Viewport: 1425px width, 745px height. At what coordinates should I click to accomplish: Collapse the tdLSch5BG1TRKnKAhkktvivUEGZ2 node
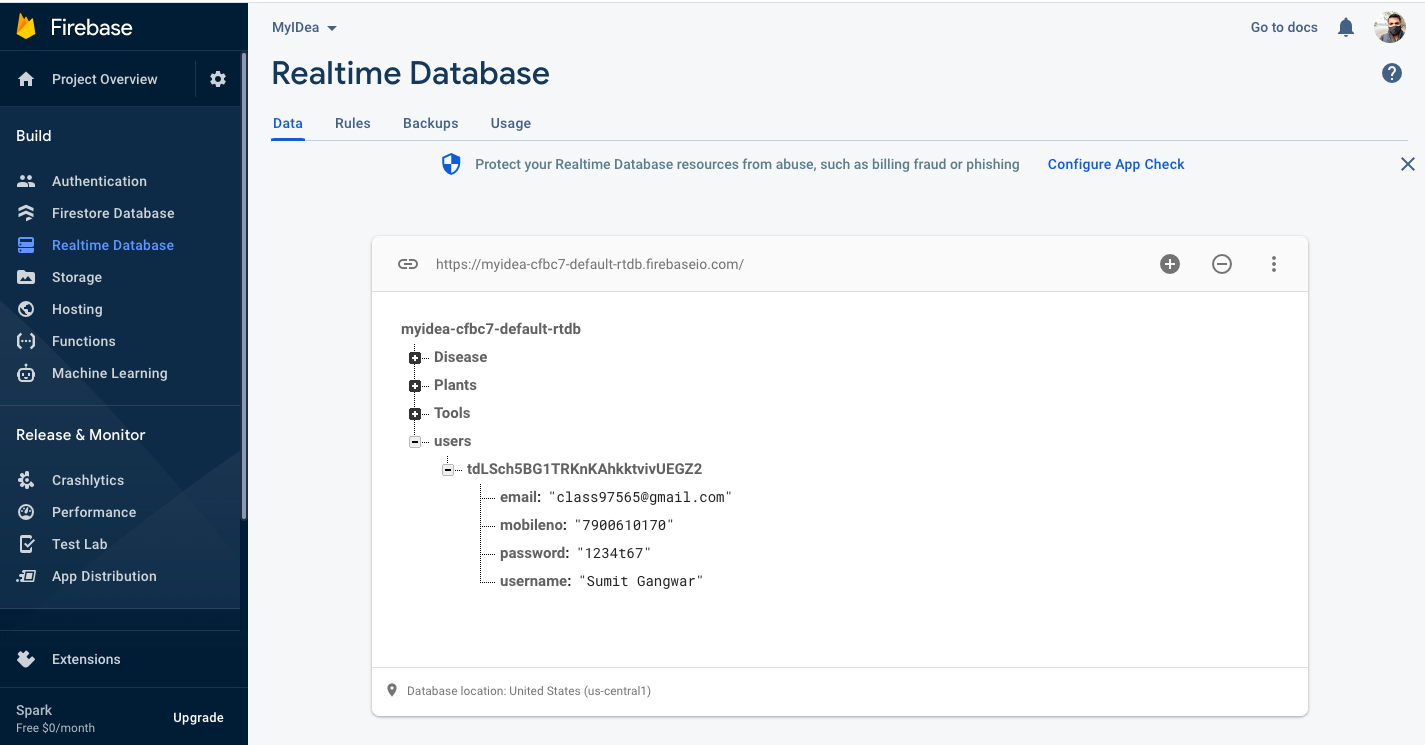(x=448, y=469)
